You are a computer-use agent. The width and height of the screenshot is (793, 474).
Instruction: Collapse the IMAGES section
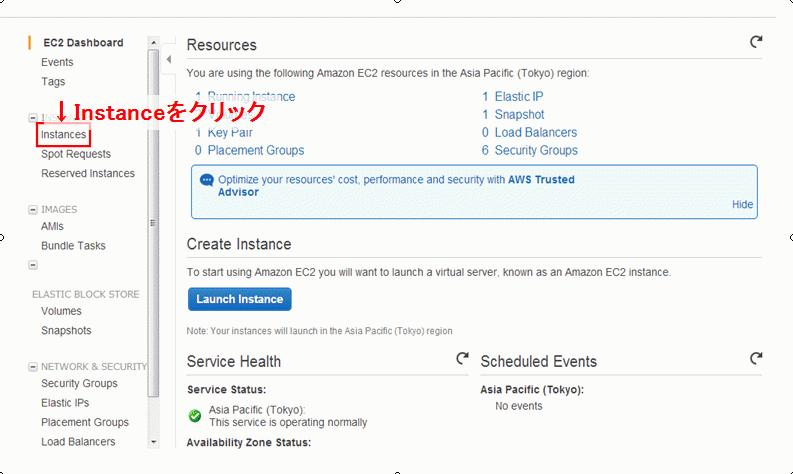tap(33, 209)
